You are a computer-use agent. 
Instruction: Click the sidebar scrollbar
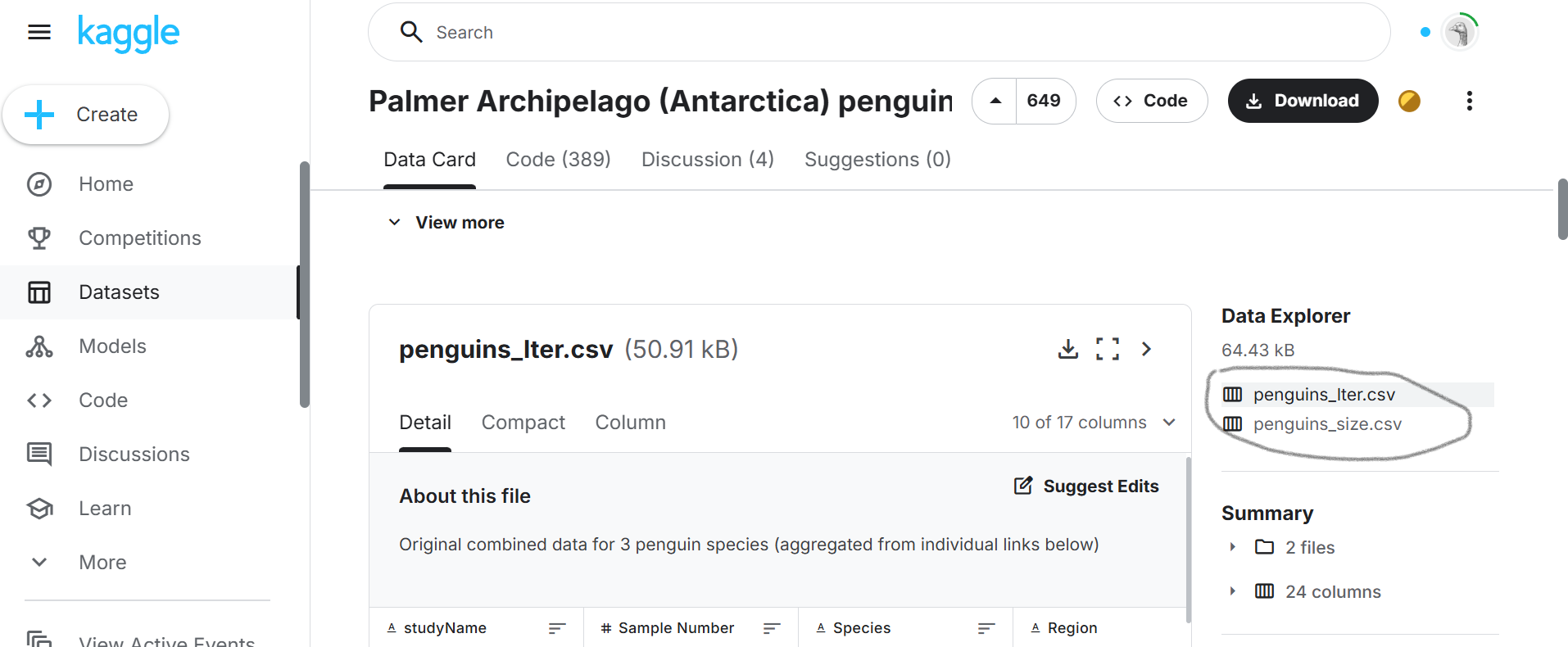[x=304, y=284]
